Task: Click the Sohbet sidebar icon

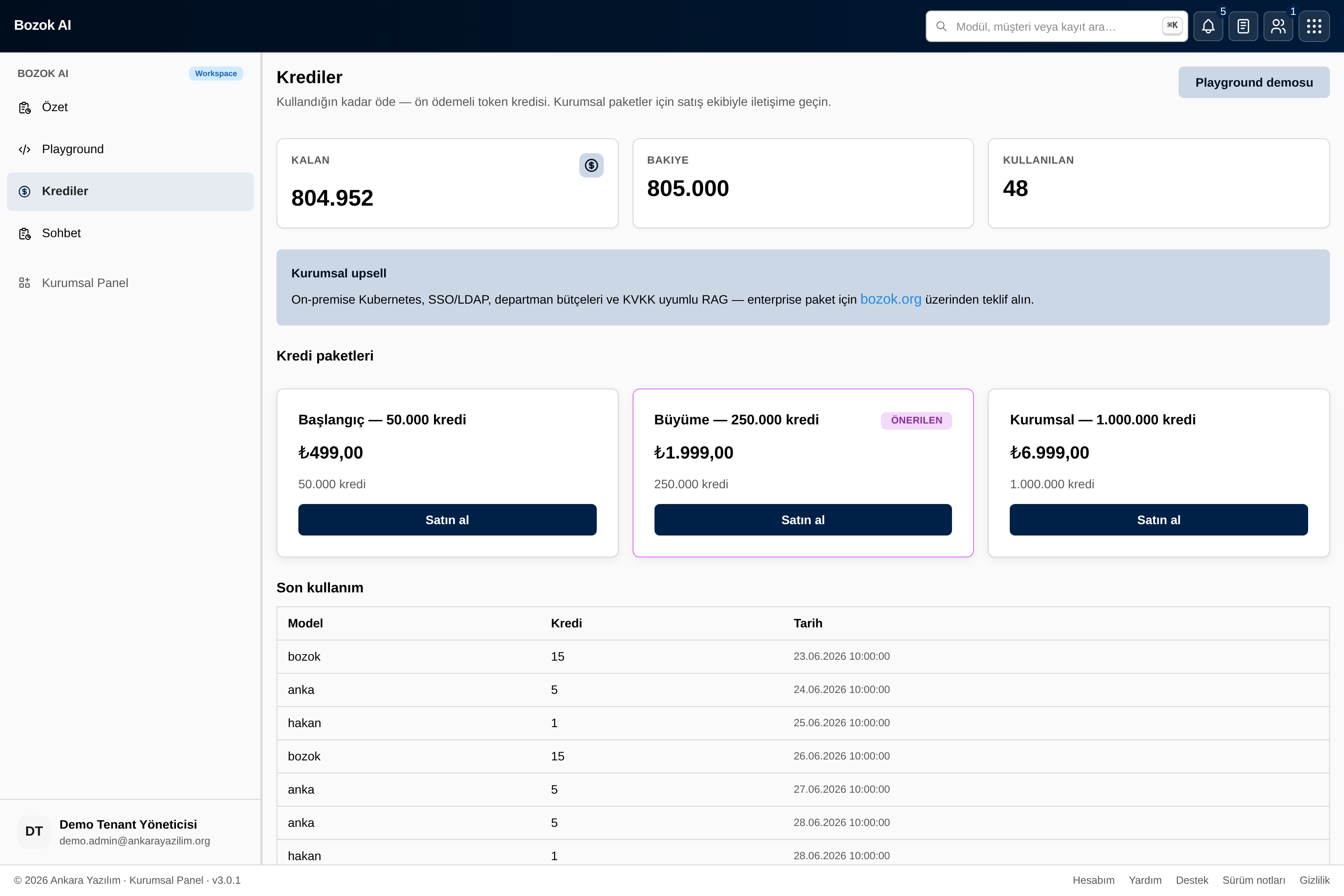Action: point(24,234)
